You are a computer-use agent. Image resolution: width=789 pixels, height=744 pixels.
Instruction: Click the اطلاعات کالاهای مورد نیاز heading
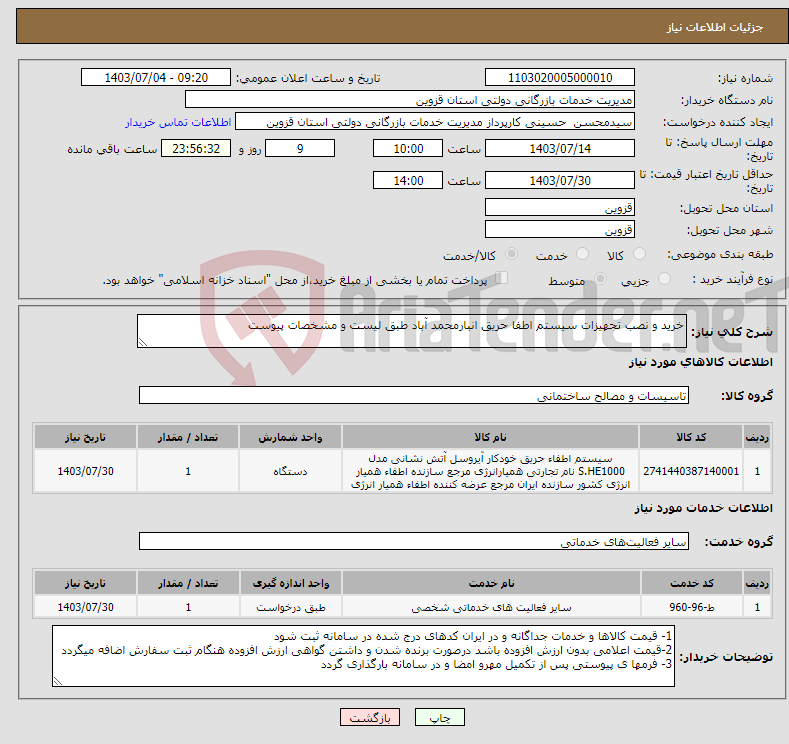700,362
